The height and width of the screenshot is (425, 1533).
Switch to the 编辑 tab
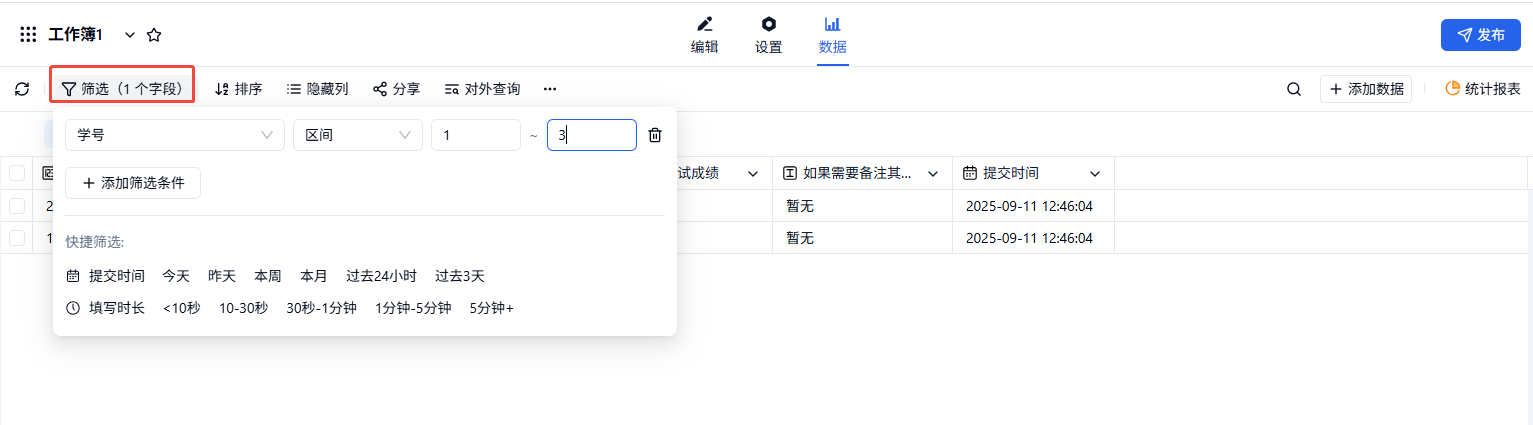[704, 35]
